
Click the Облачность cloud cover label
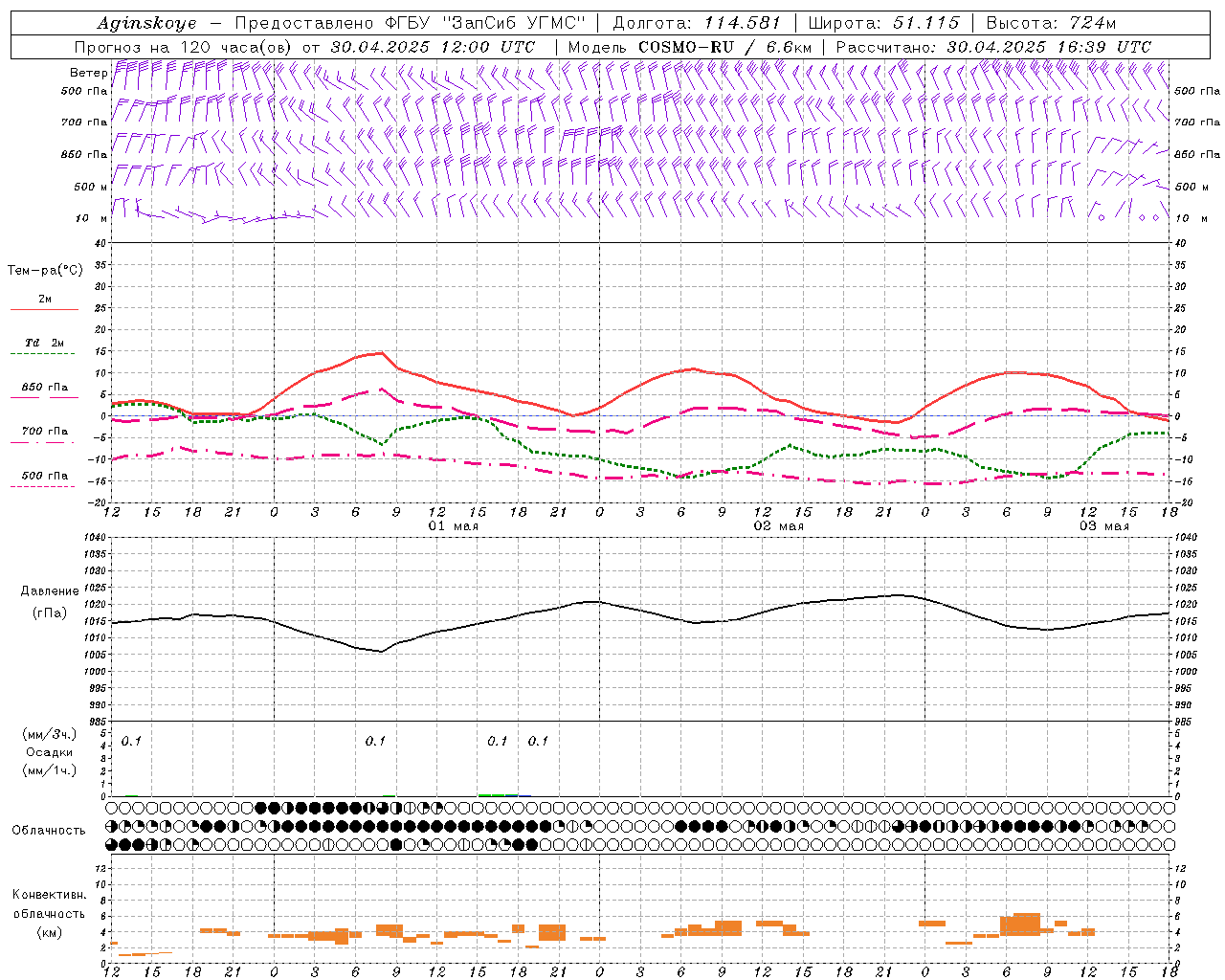click(x=49, y=830)
